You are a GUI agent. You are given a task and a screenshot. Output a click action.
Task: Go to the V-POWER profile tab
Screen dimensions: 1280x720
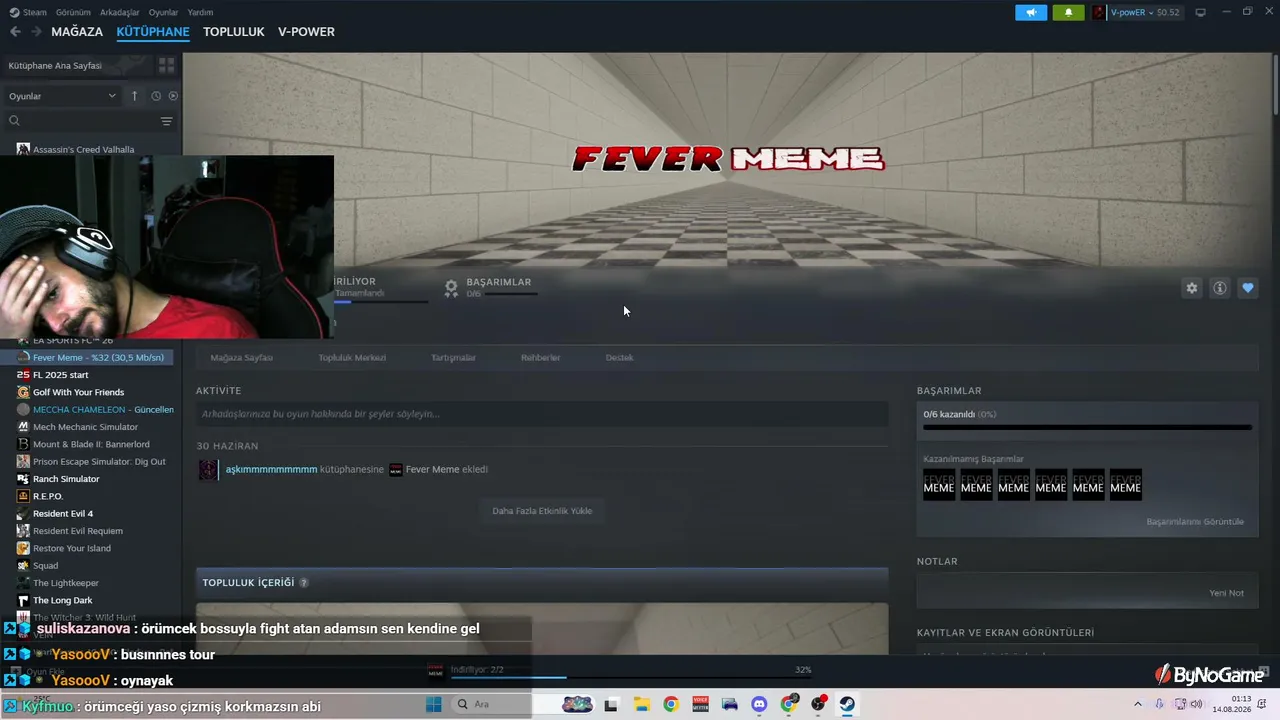tap(306, 32)
